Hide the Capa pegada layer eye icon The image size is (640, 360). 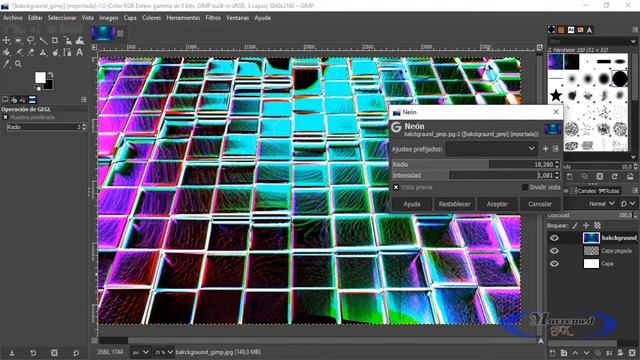click(554, 251)
